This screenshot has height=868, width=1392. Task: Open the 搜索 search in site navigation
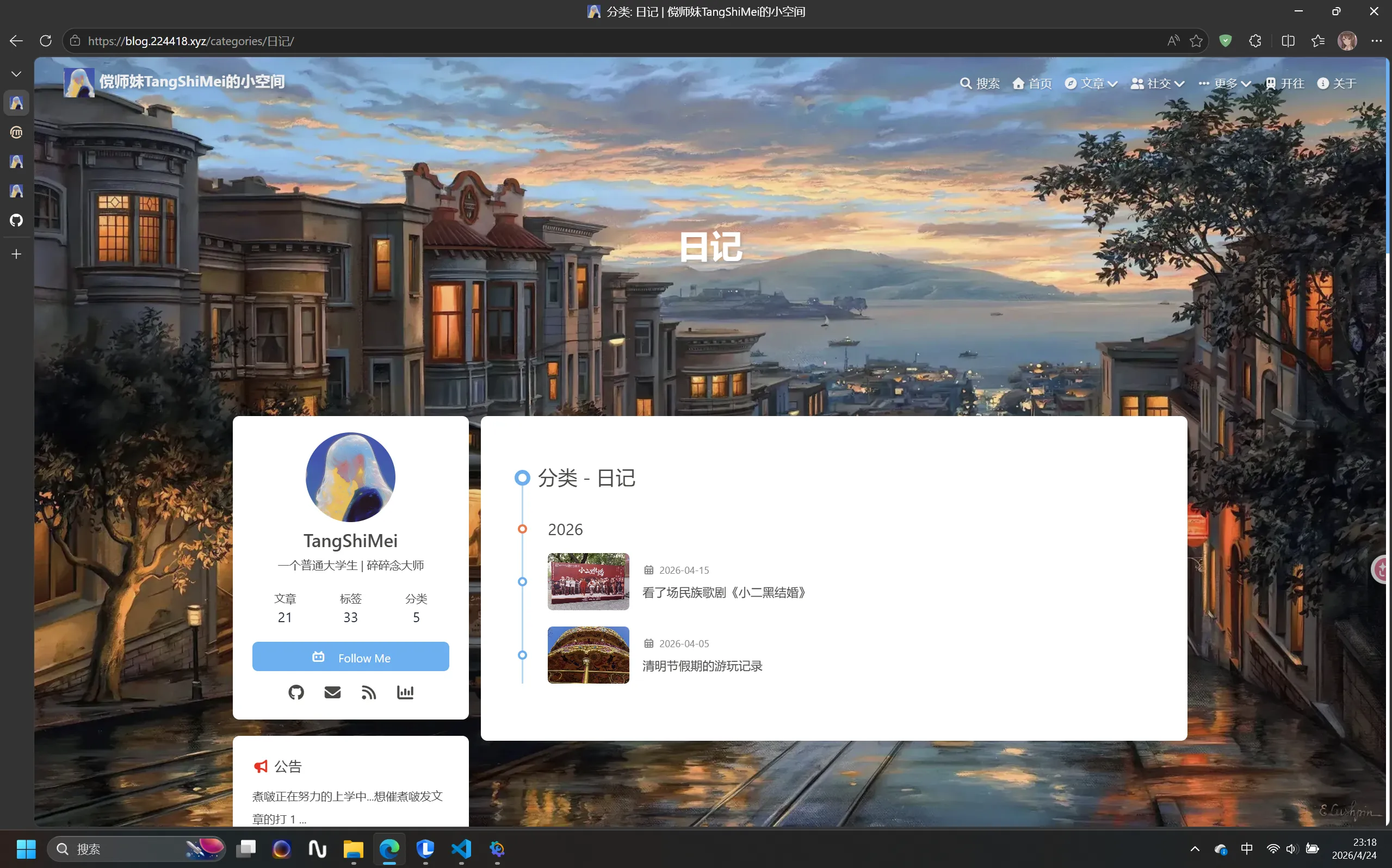point(980,84)
